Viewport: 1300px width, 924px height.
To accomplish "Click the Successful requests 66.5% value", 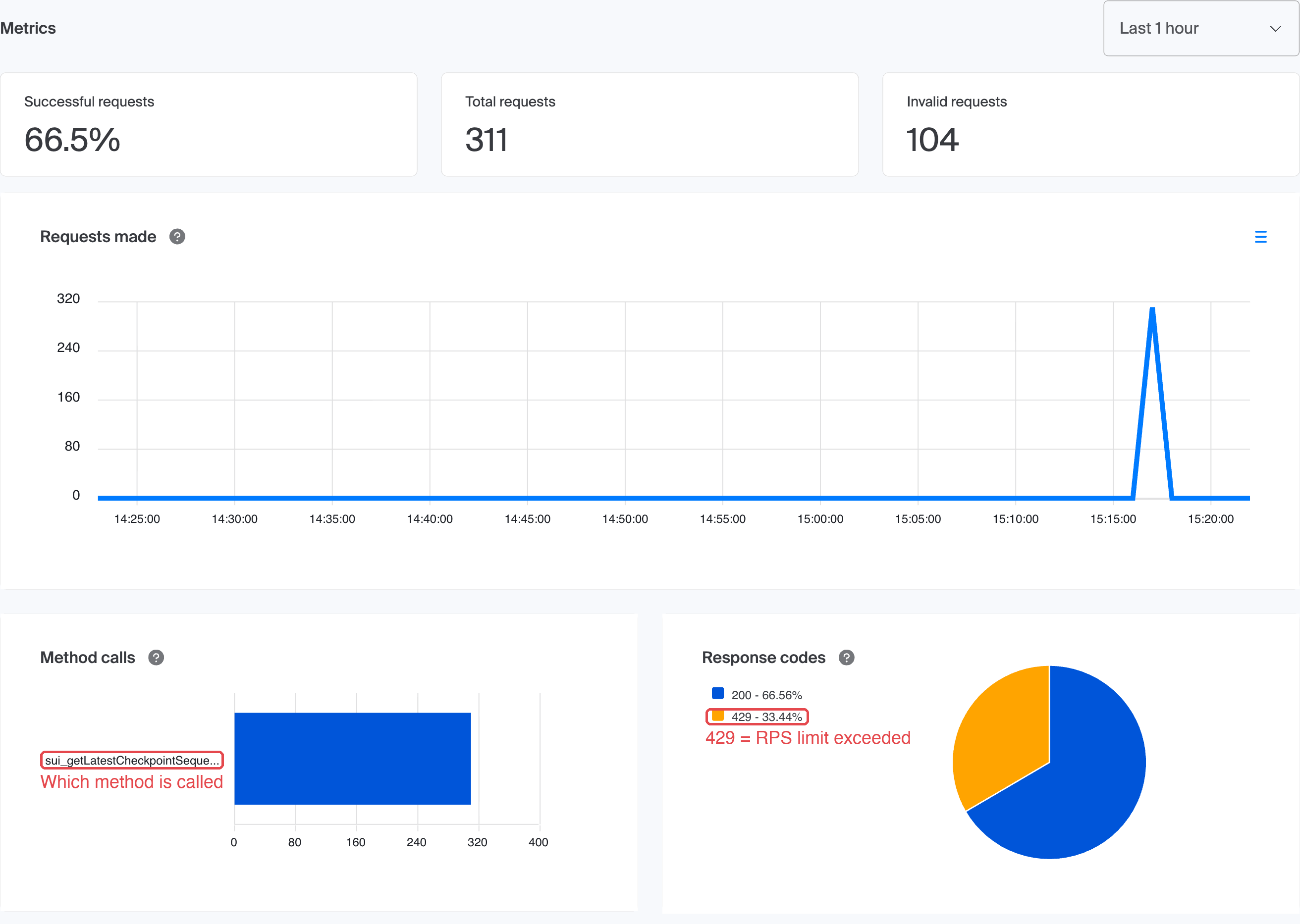I will click(72, 140).
